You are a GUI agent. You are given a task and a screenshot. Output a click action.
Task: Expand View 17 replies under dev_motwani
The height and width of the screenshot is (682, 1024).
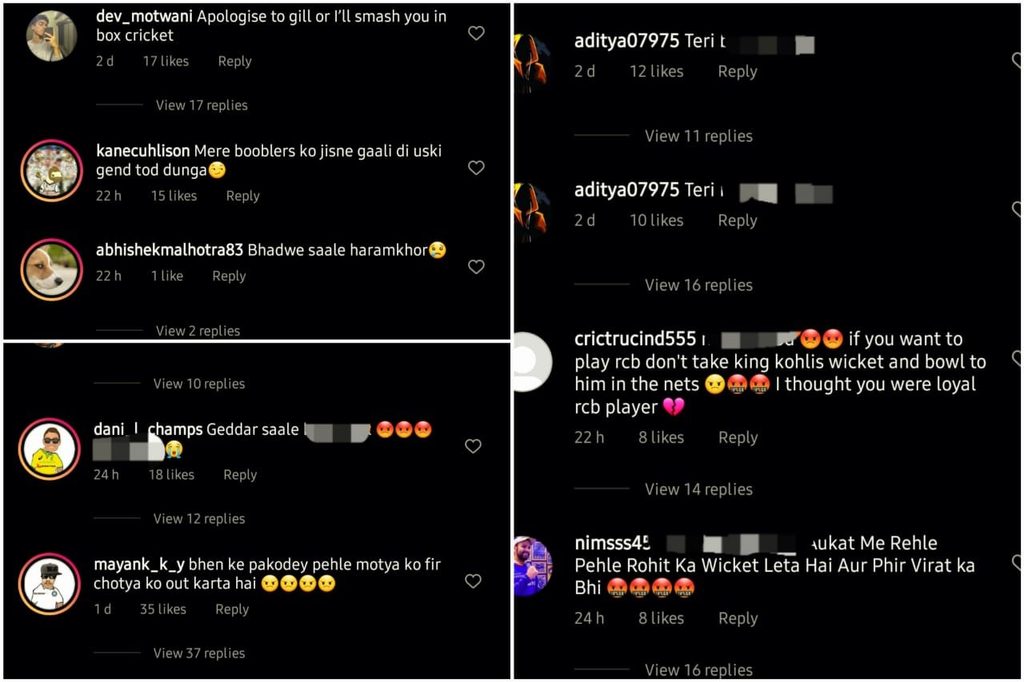(x=201, y=105)
